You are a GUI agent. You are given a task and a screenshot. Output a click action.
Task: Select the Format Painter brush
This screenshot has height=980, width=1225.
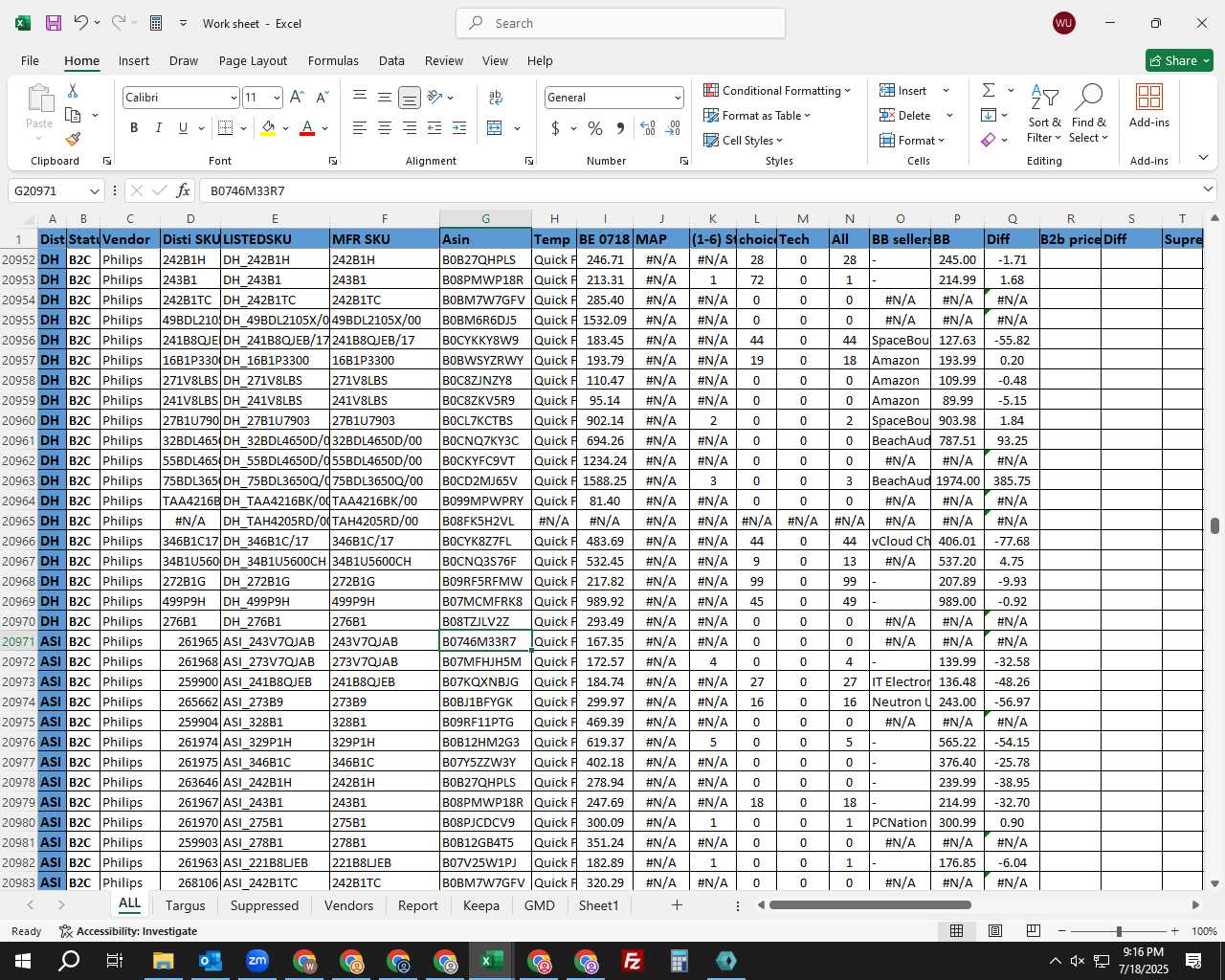(73, 139)
